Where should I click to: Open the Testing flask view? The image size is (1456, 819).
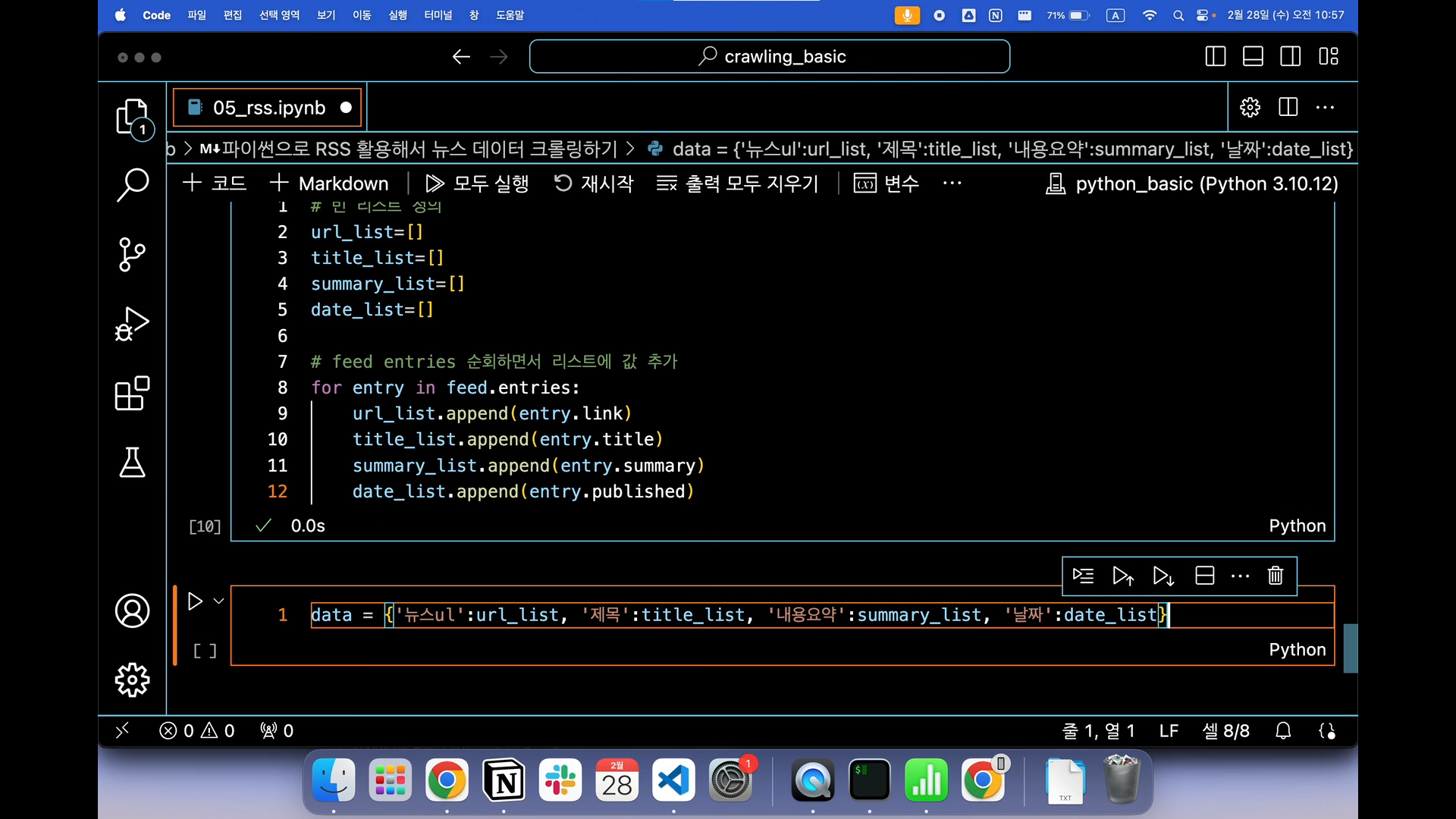(132, 462)
